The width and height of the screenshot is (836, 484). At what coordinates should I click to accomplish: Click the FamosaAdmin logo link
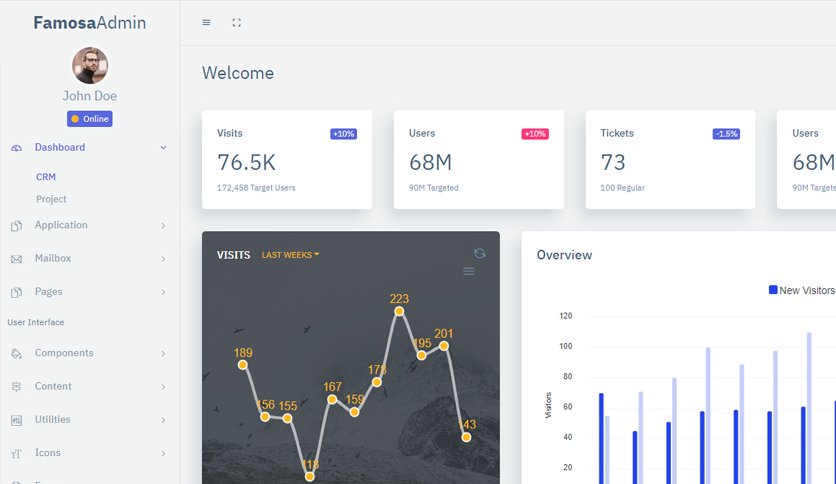click(x=90, y=22)
